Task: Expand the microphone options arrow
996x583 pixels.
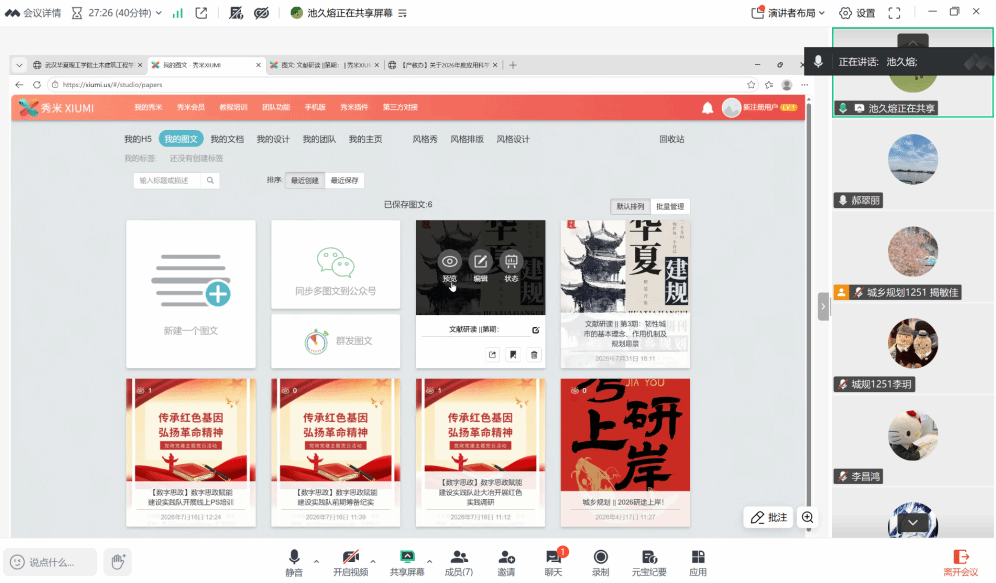Action: pos(316,561)
